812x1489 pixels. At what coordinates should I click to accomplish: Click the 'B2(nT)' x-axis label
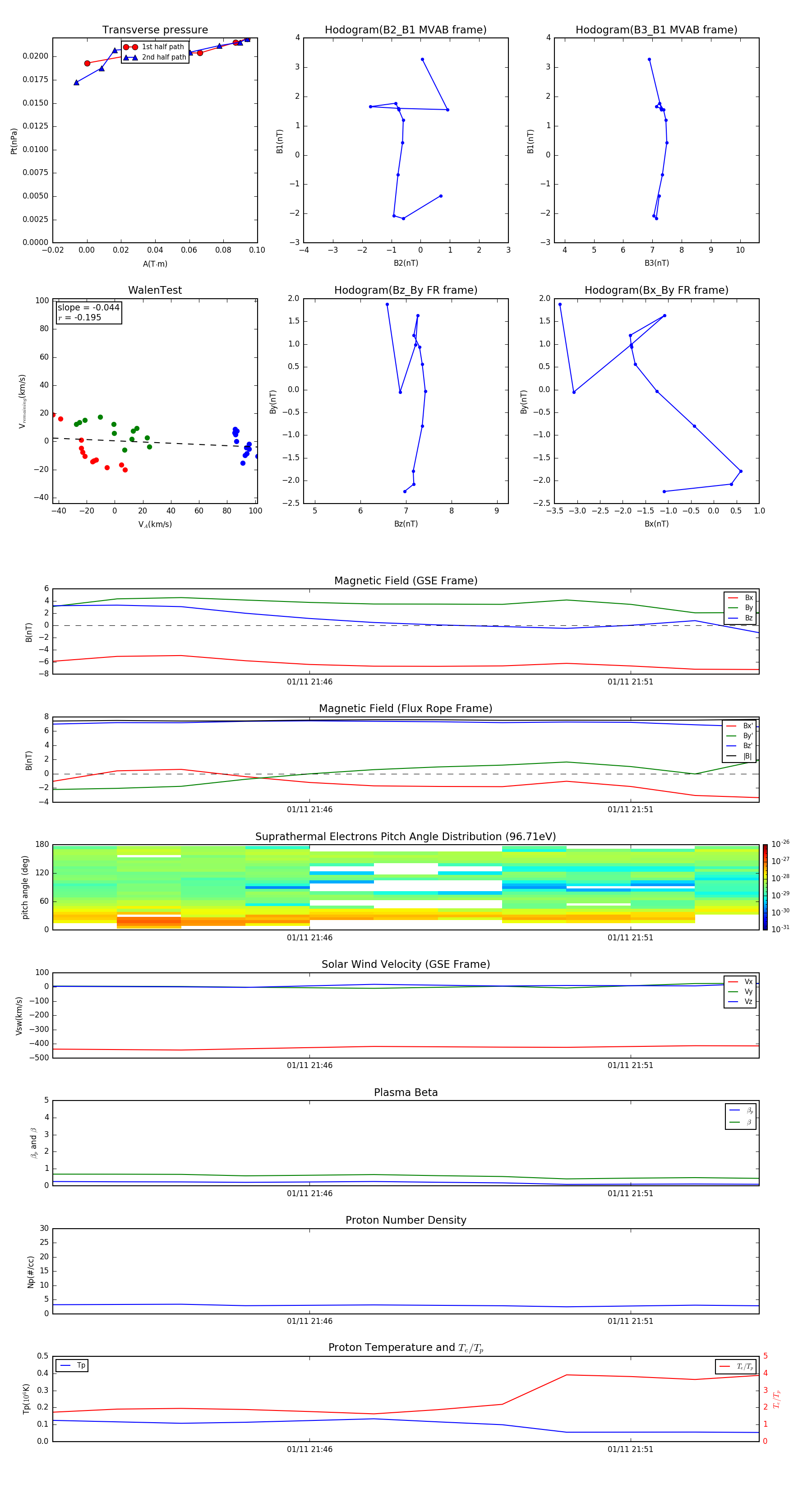point(406,263)
